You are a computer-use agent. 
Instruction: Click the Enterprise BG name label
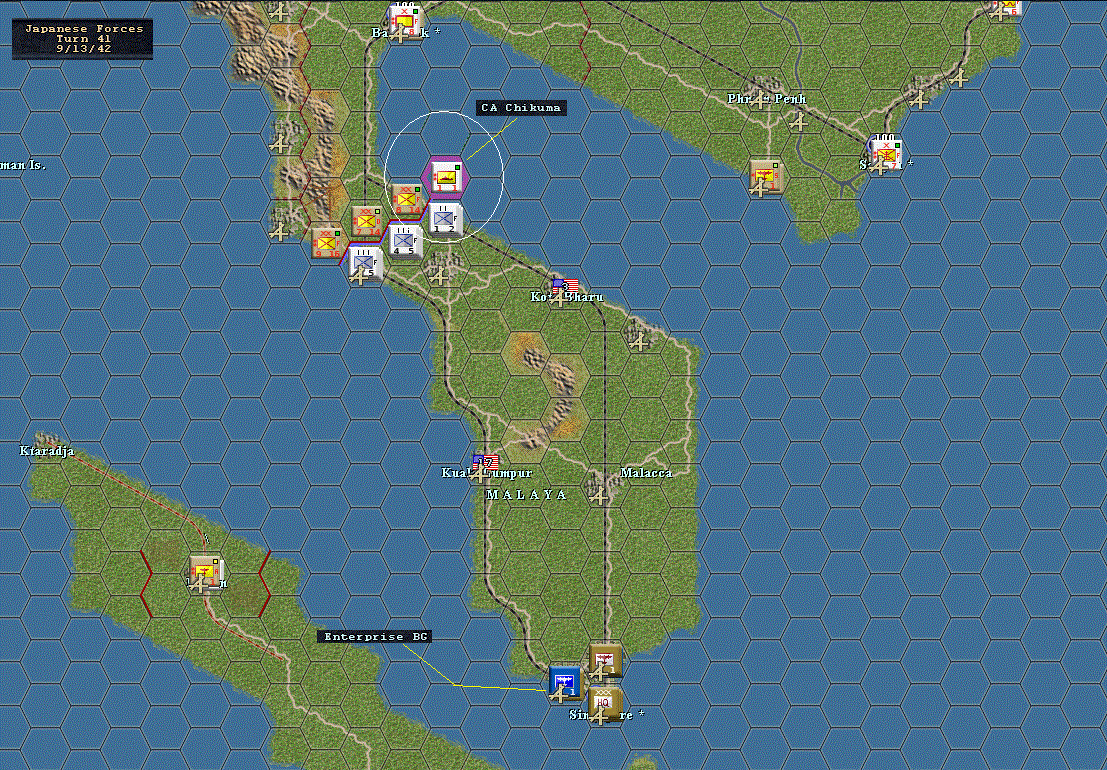pyautogui.click(x=376, y=637)
